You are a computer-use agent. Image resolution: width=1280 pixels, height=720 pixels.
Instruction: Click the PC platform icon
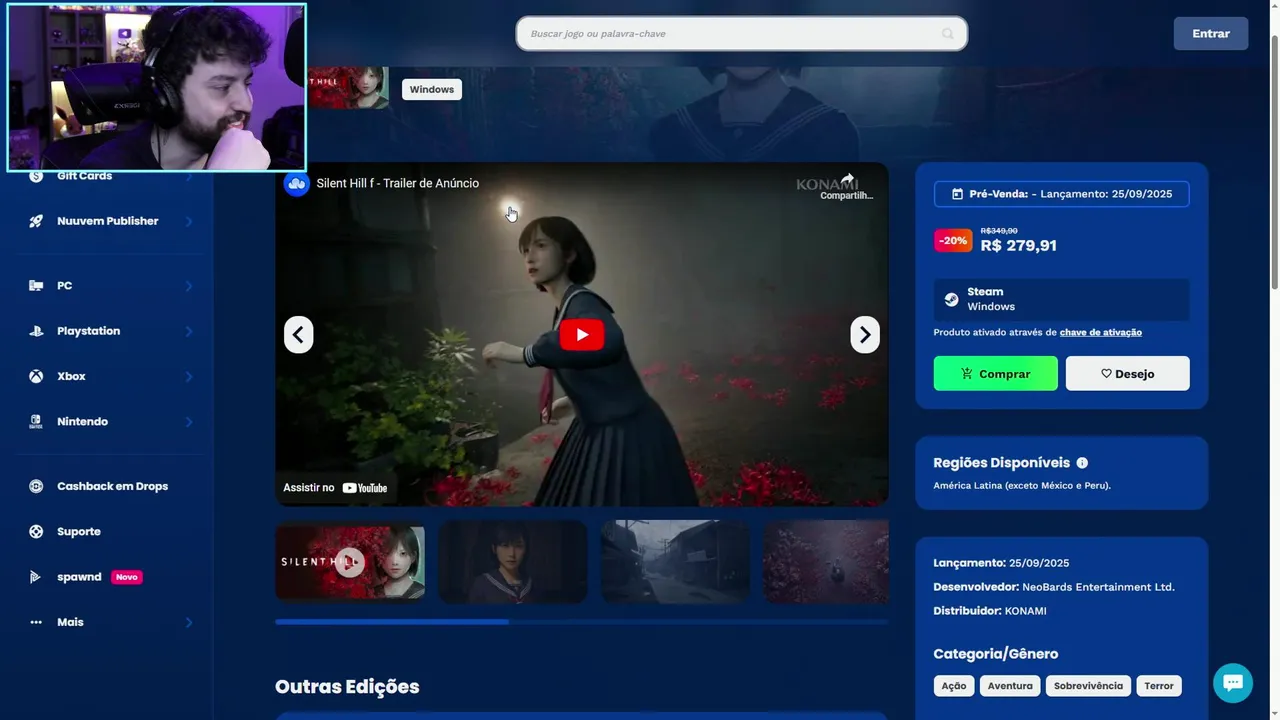[x=36, y=286]
